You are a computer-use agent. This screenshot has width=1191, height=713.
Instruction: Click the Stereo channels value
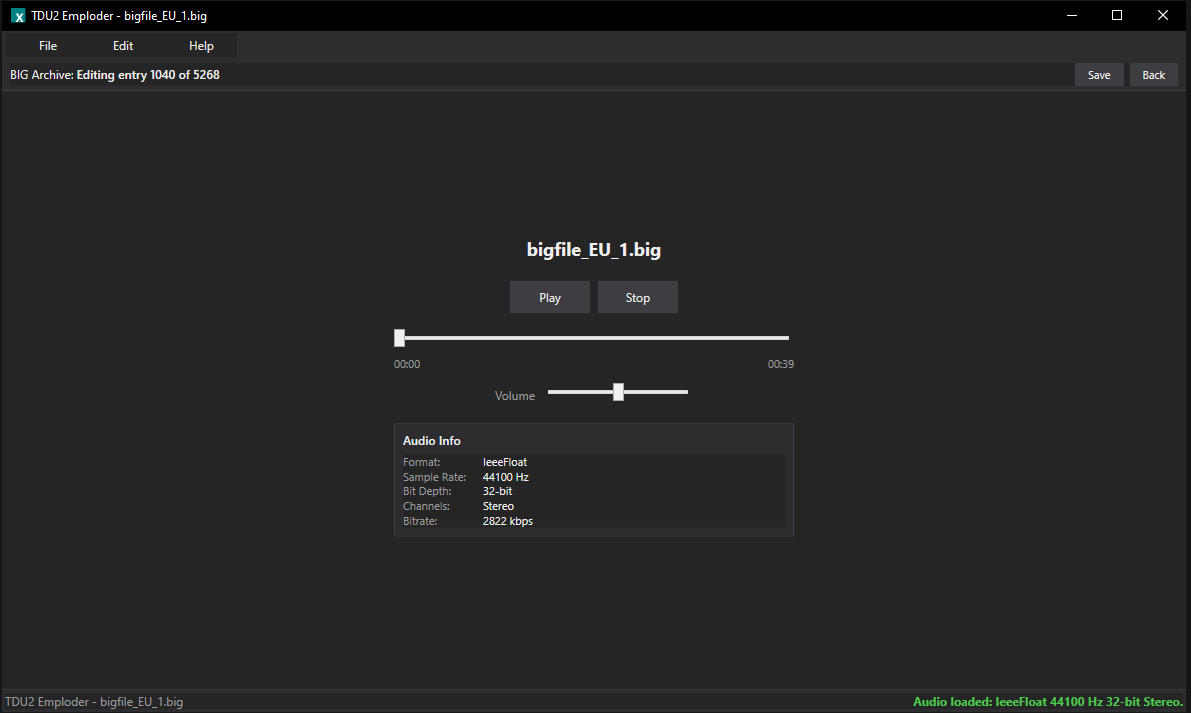(498, 506)
